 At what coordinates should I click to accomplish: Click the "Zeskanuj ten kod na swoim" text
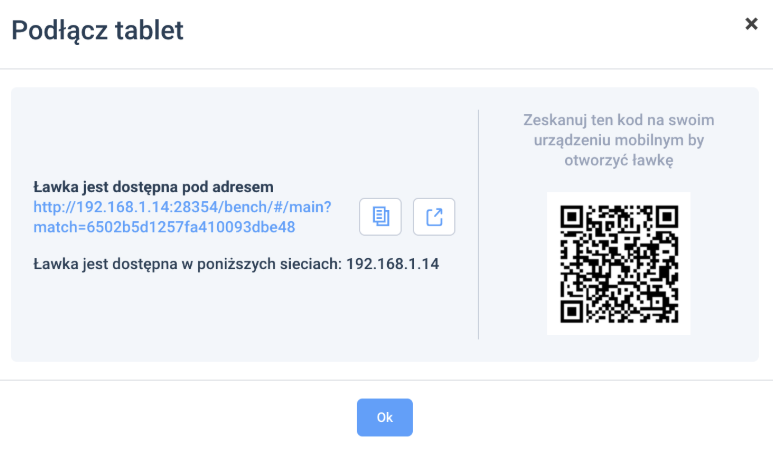pos(618,120)
